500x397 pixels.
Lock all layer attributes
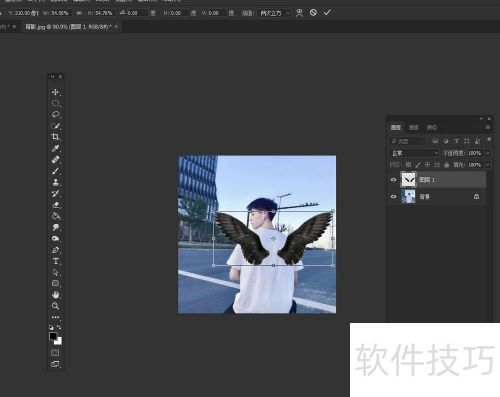(446, 165)
